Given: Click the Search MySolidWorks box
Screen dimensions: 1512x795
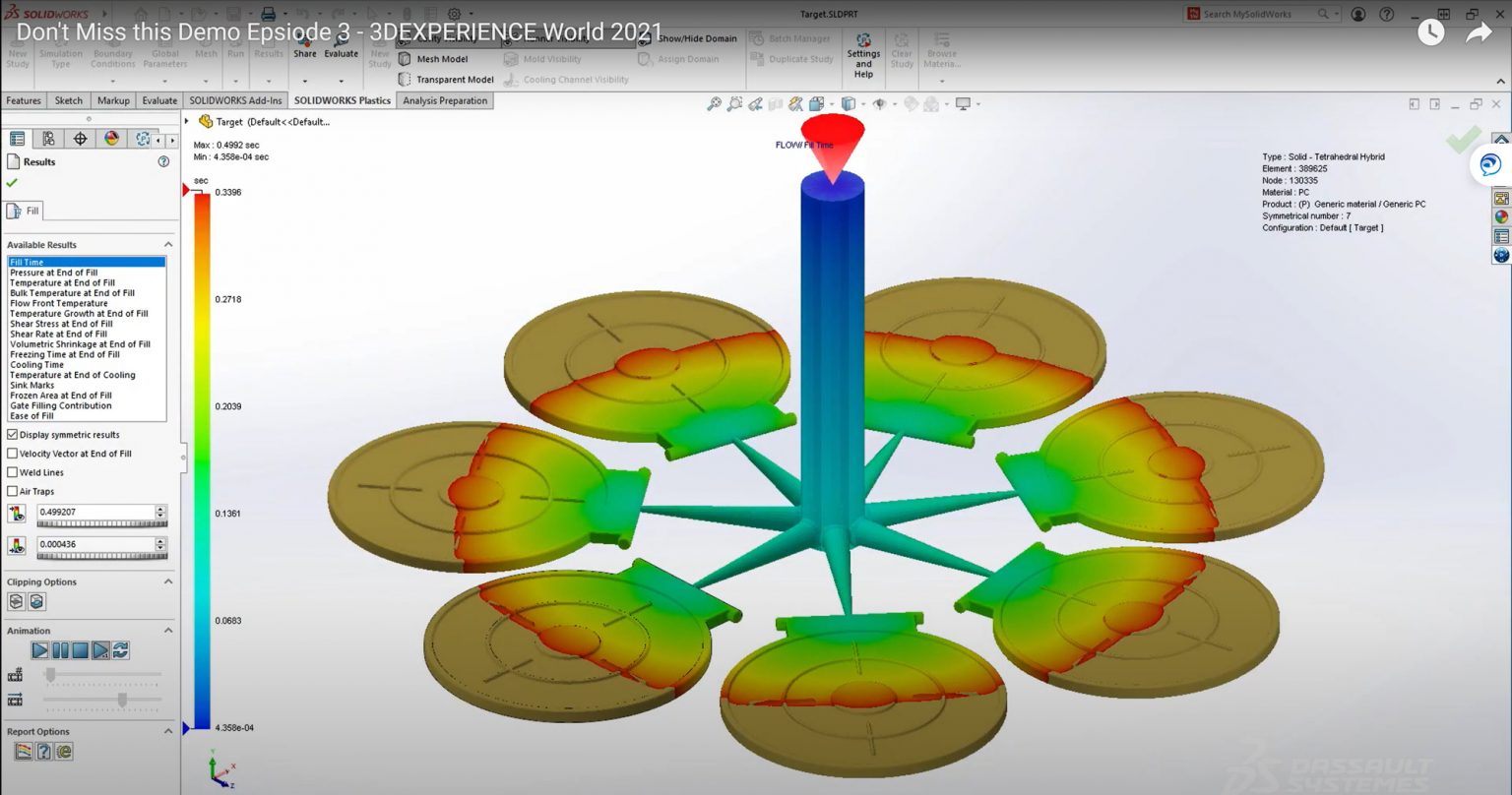Looking at the screenshot, I should (1258, 14).
